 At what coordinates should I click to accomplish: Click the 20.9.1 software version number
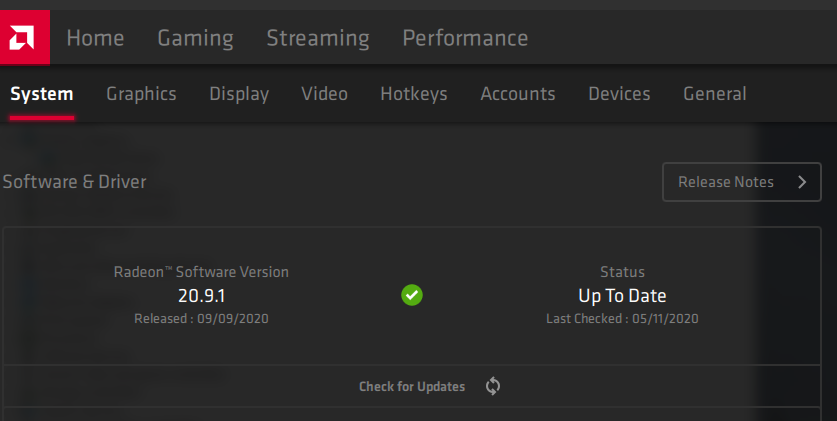pos(201,296)
